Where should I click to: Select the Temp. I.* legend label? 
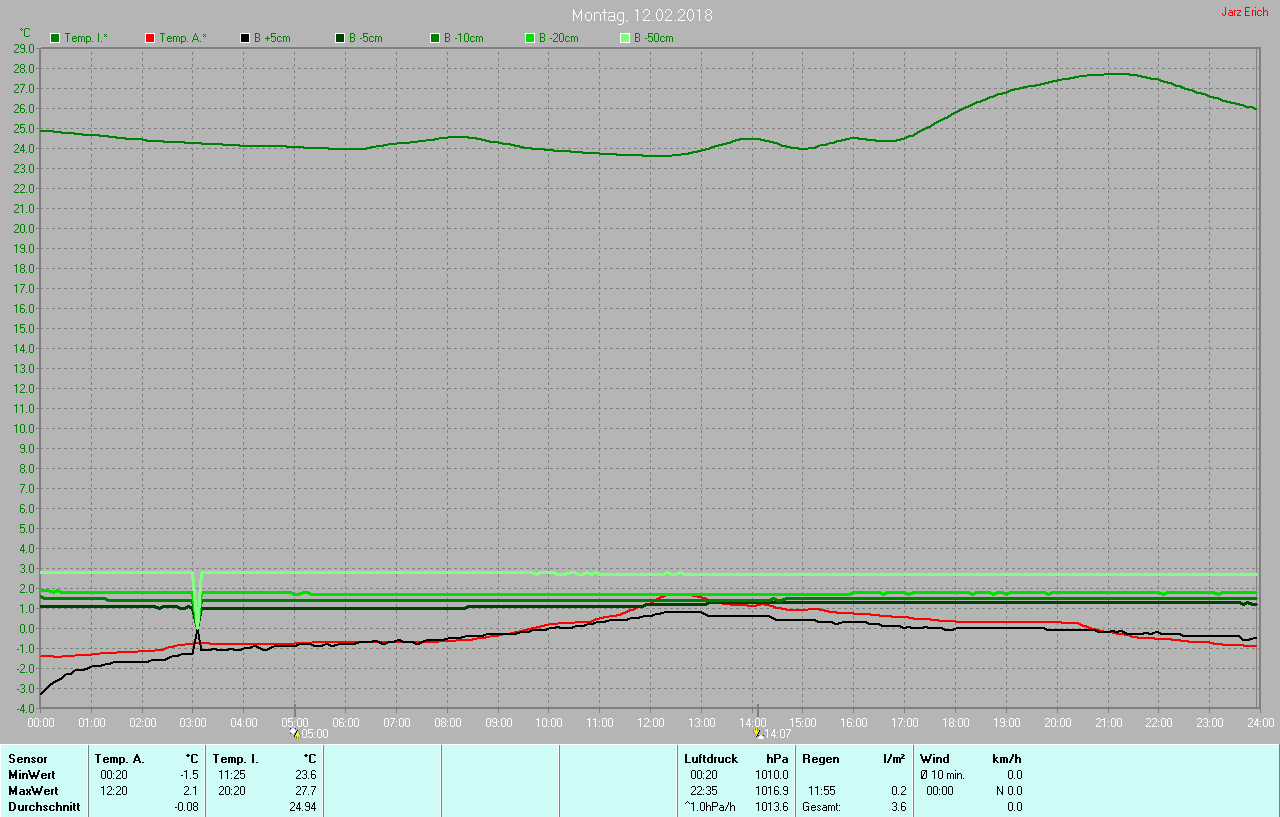[87, 38]
